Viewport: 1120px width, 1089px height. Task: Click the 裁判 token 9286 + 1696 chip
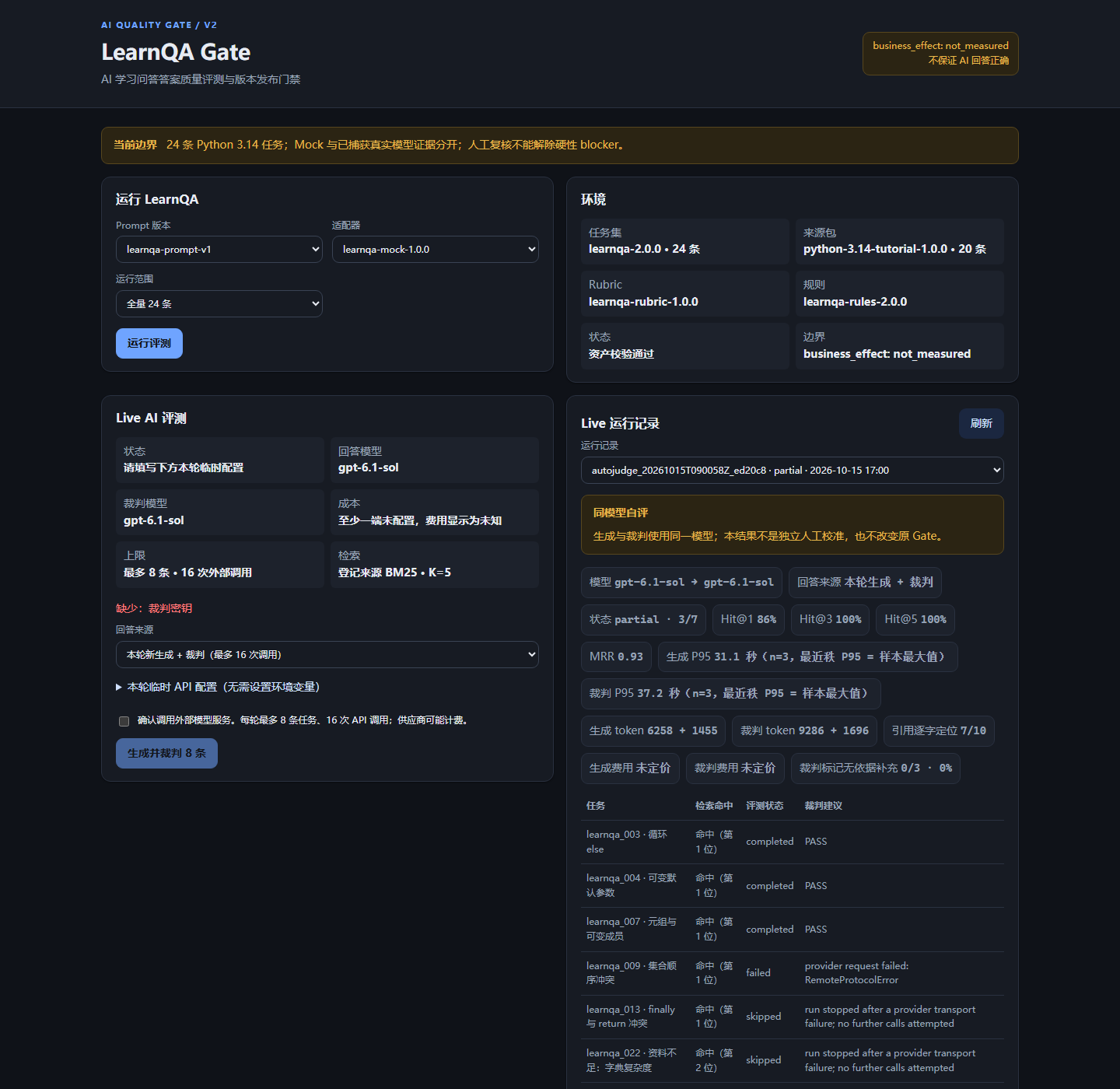[804, 731]
